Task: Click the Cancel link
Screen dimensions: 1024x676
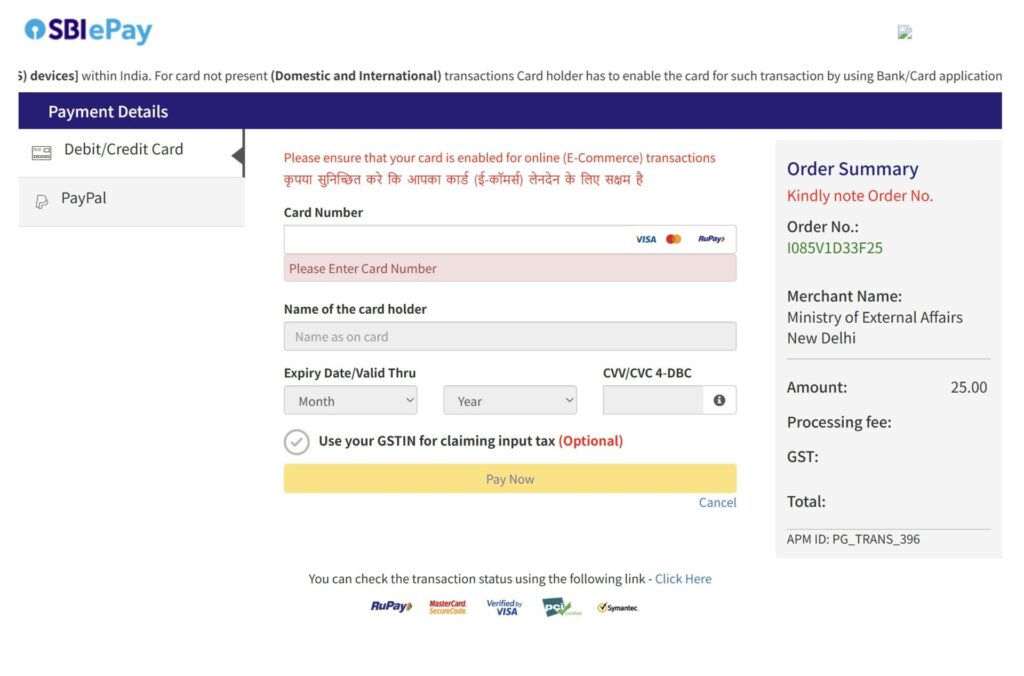Action: (x=717, y=503)
